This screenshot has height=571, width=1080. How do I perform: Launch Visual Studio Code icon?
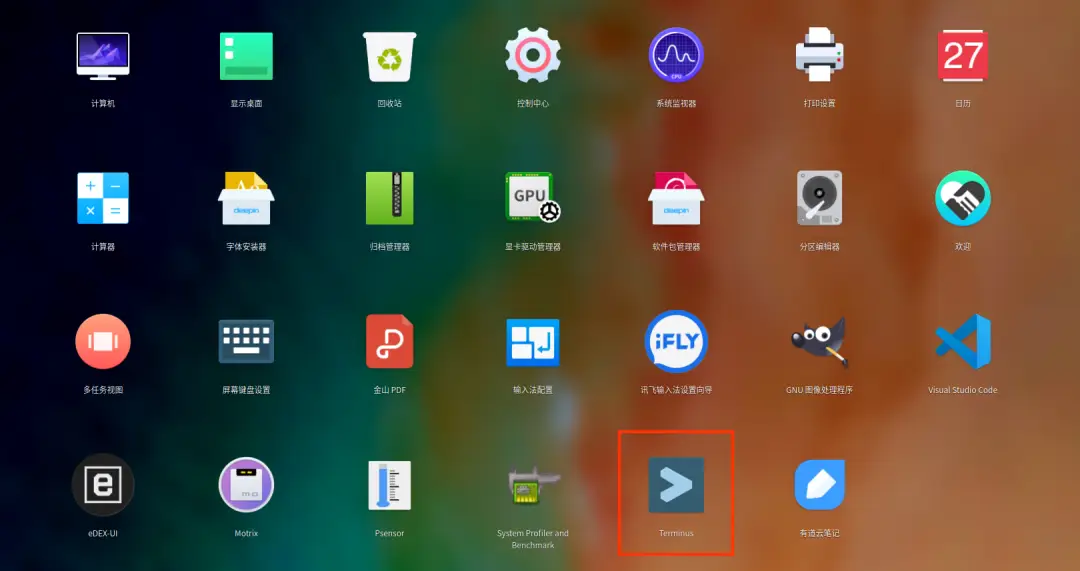[x=963, y=342]
